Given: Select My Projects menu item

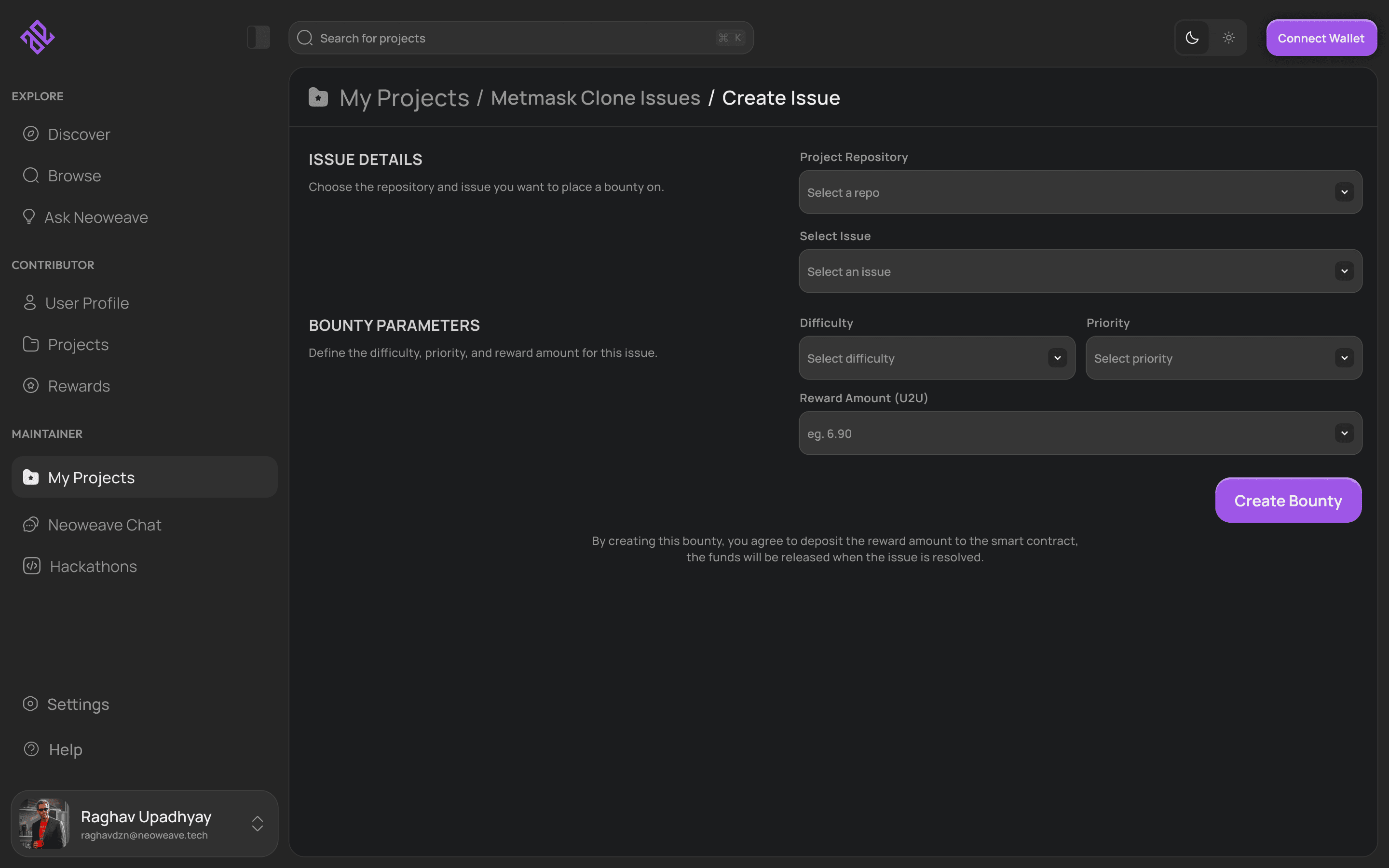Looking at the screenshot, I should (91, 477).
